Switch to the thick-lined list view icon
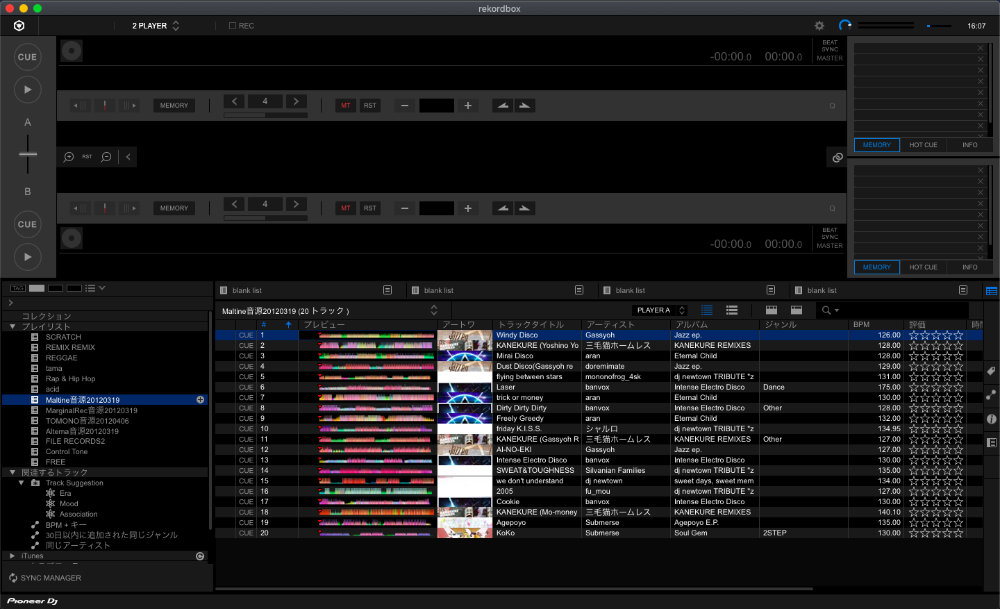 [732, 310]
